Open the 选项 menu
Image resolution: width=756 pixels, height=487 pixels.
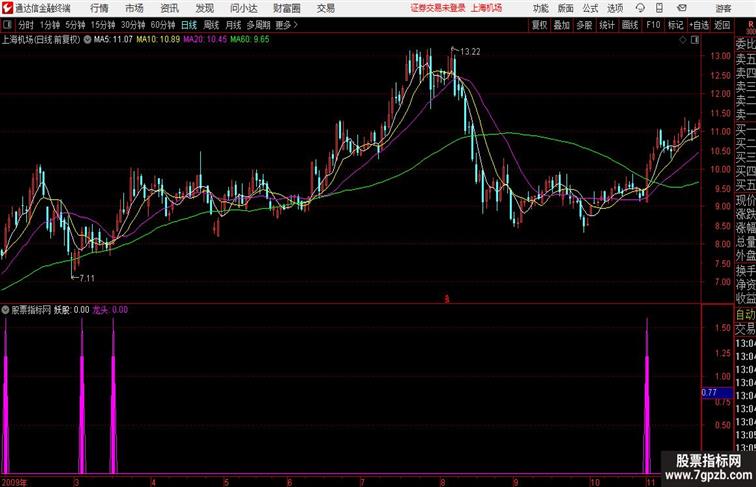(x=615, y=8)
